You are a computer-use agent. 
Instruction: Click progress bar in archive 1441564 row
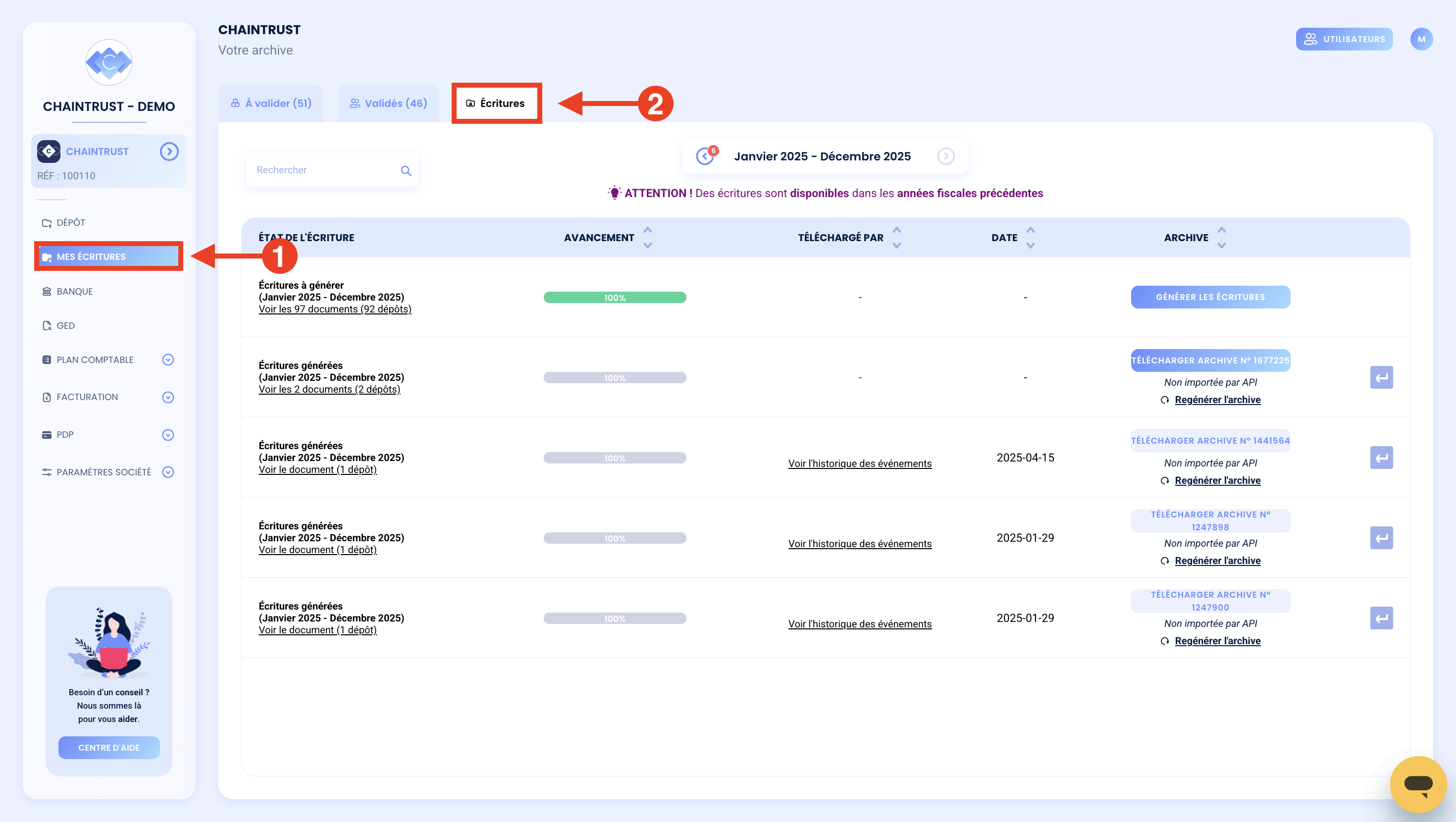615,458
